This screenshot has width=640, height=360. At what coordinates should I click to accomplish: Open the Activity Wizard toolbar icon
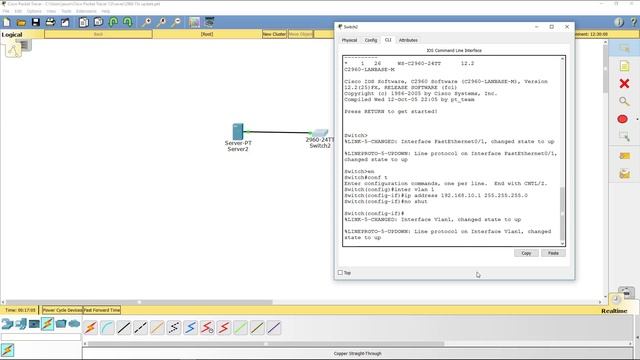coord(65,22)
